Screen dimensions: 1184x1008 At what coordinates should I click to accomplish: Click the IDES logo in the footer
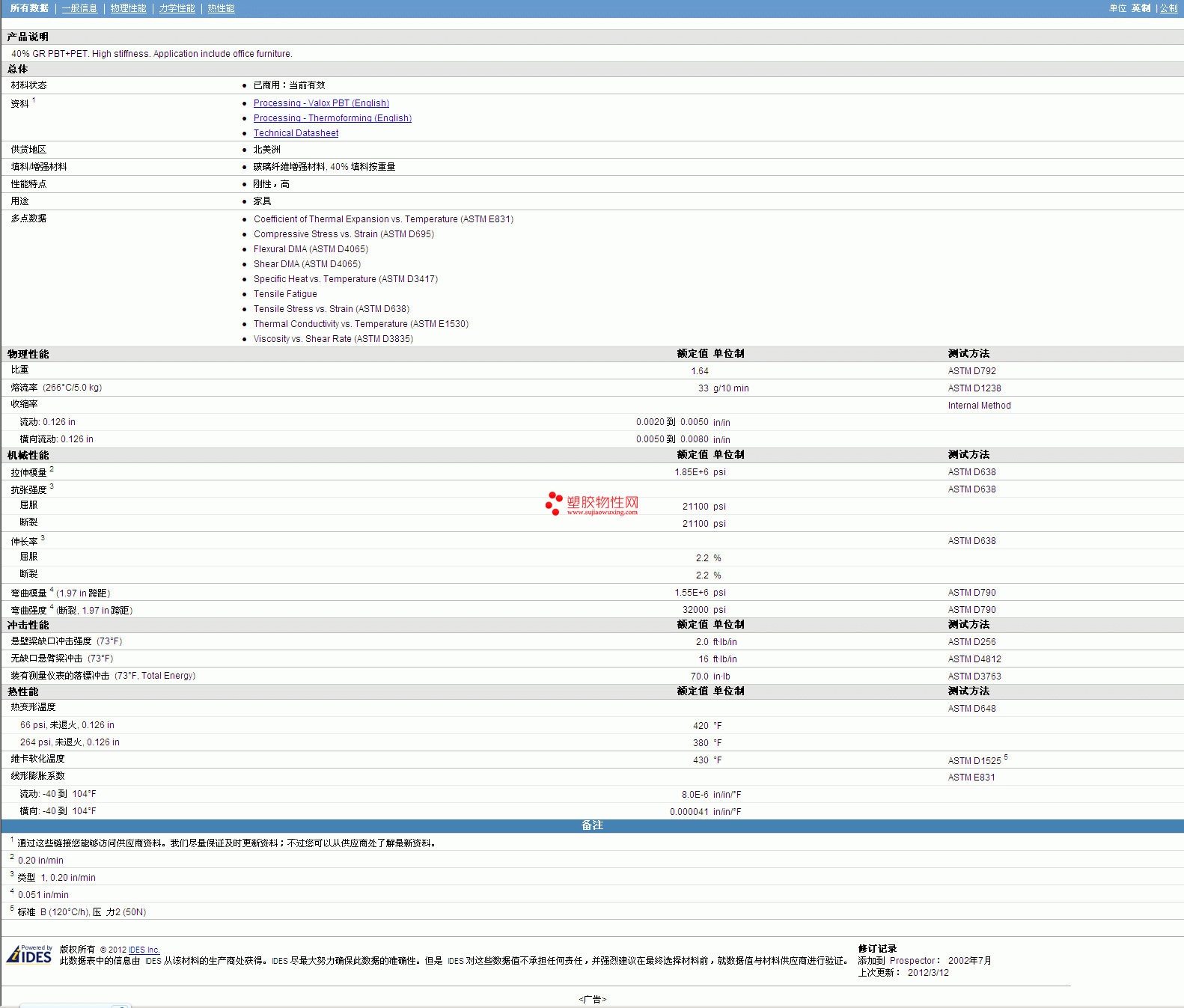pos(29,955)
